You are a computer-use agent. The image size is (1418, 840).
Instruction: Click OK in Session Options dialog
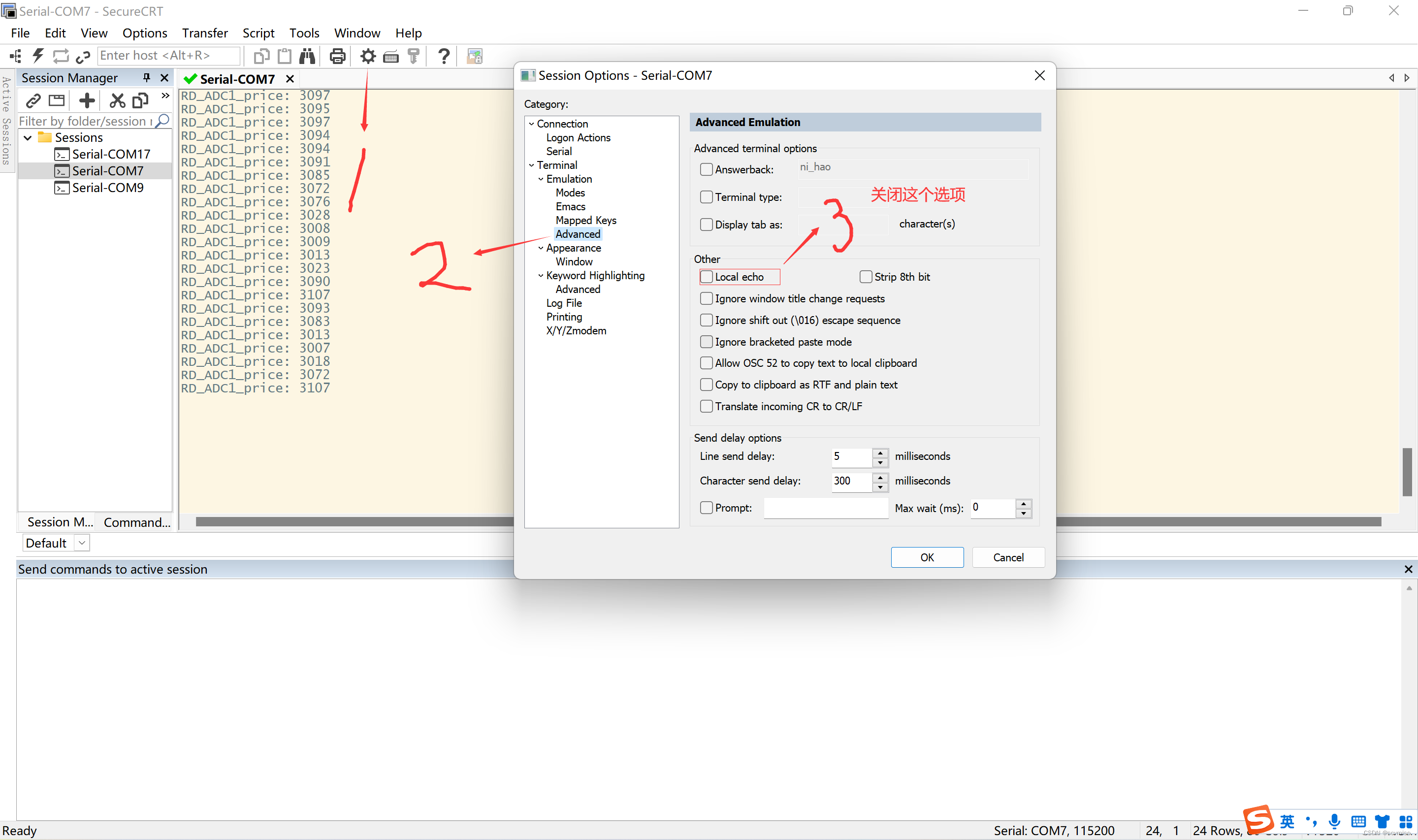point(927,557)
